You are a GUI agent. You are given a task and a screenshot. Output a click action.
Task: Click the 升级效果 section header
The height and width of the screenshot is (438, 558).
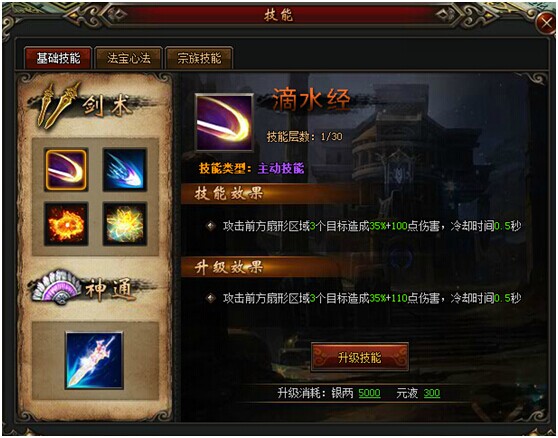(228, 267)
